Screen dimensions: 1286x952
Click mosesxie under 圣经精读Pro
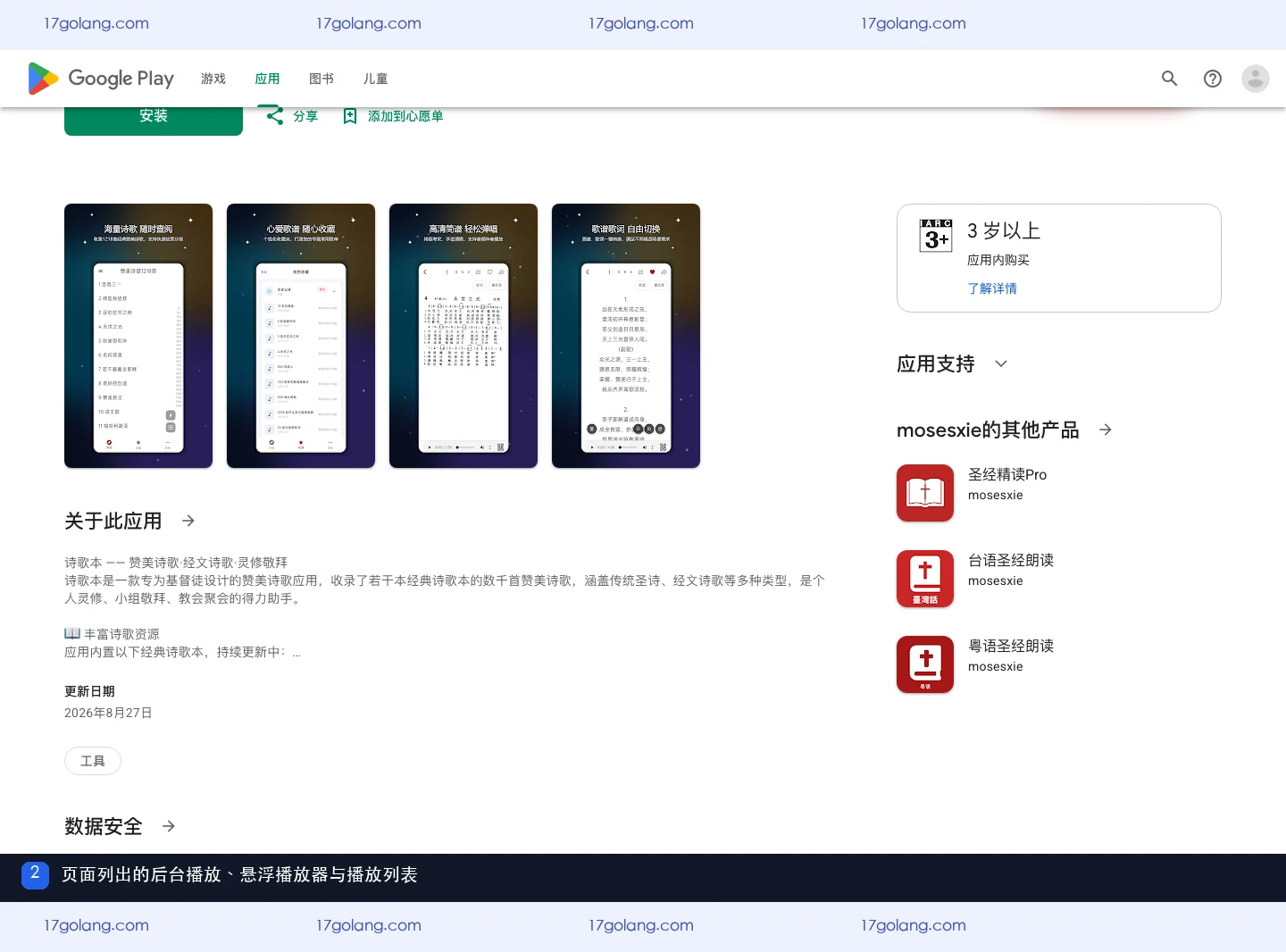996,495
